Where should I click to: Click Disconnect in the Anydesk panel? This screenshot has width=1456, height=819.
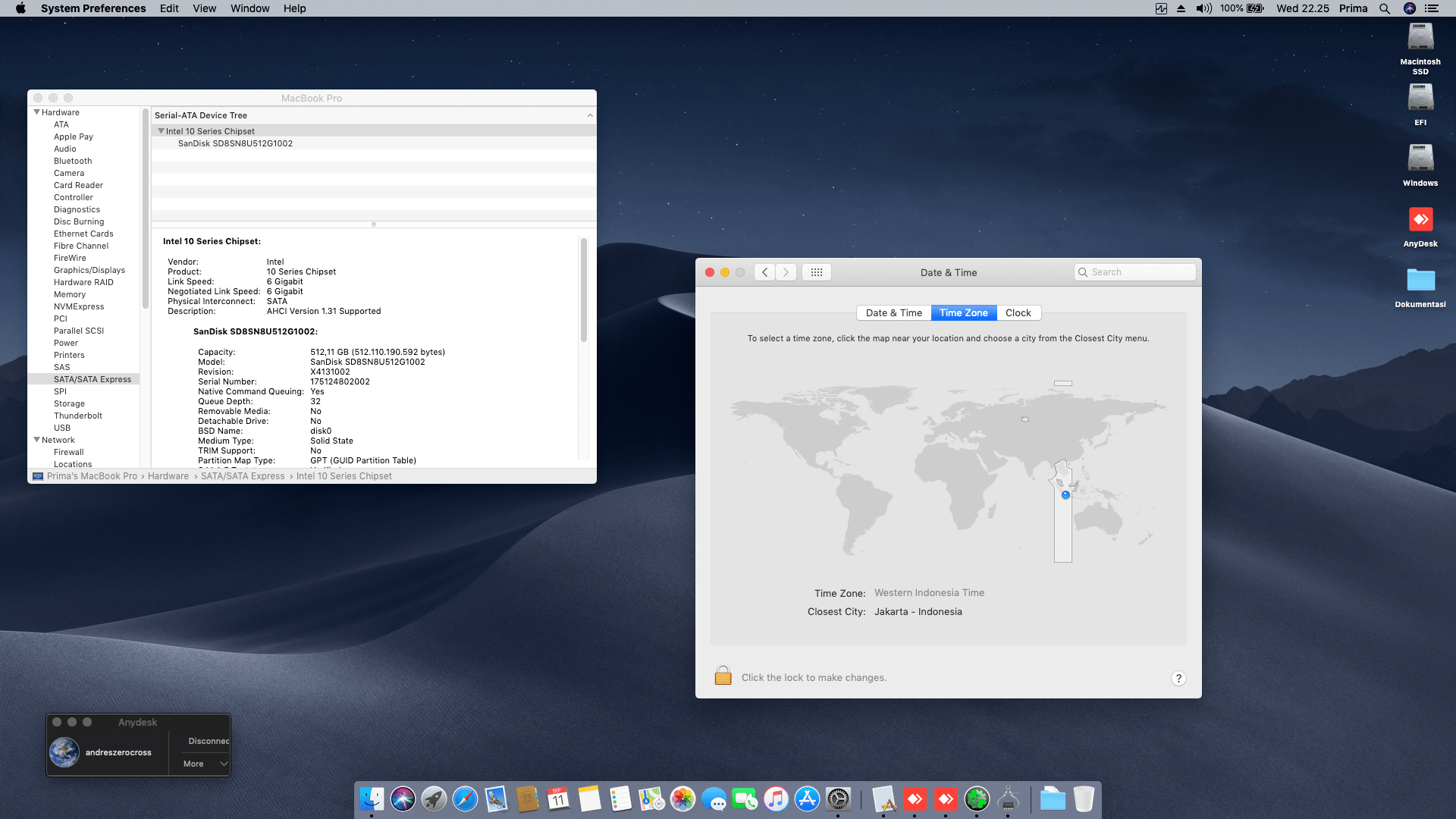pyautogui.click(x=208, y=741)
